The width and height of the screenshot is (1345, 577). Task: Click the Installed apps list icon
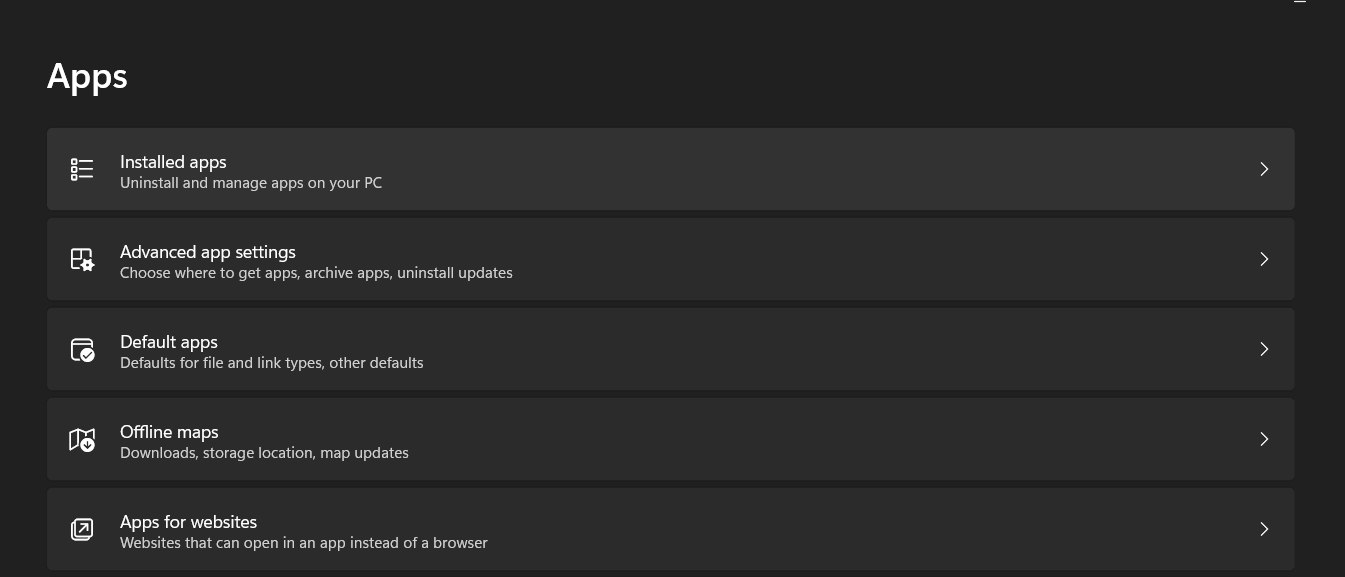coord(82,169)
